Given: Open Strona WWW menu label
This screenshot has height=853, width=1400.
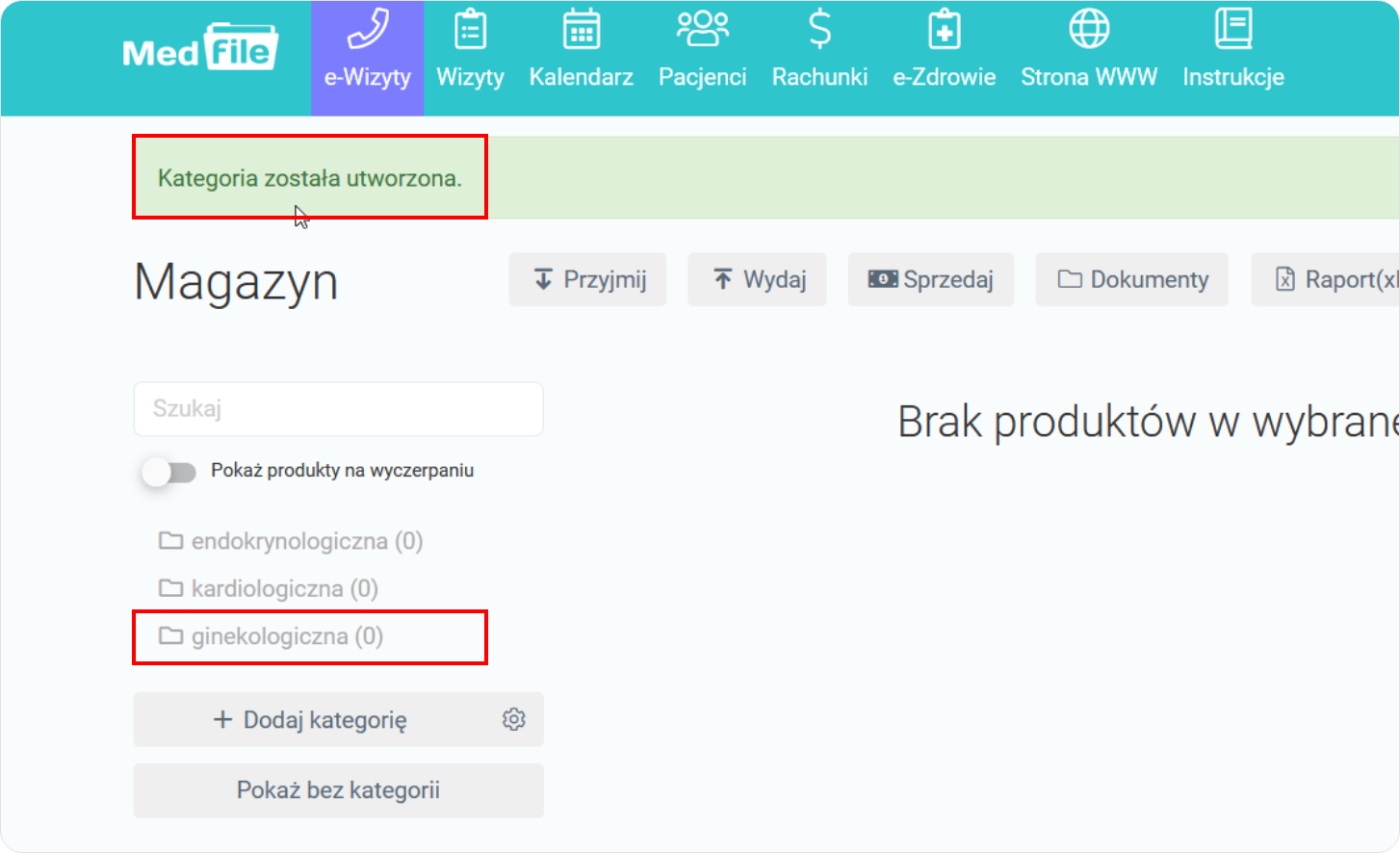Looking at the screenshot, I should (x=1089, y=77).
